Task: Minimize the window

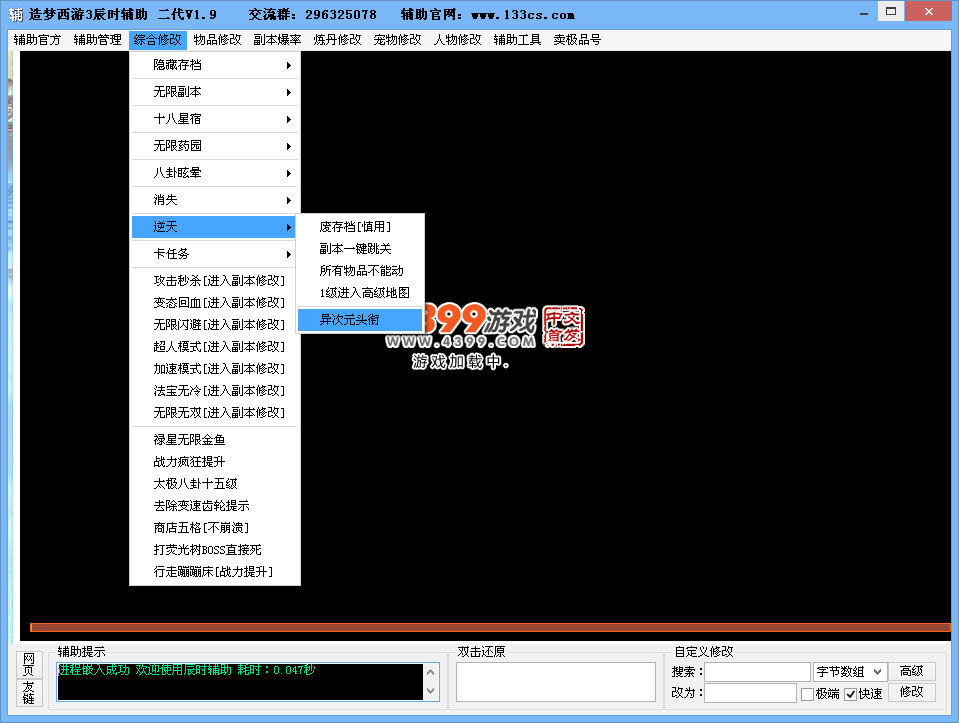Action: tap(864, 13)
